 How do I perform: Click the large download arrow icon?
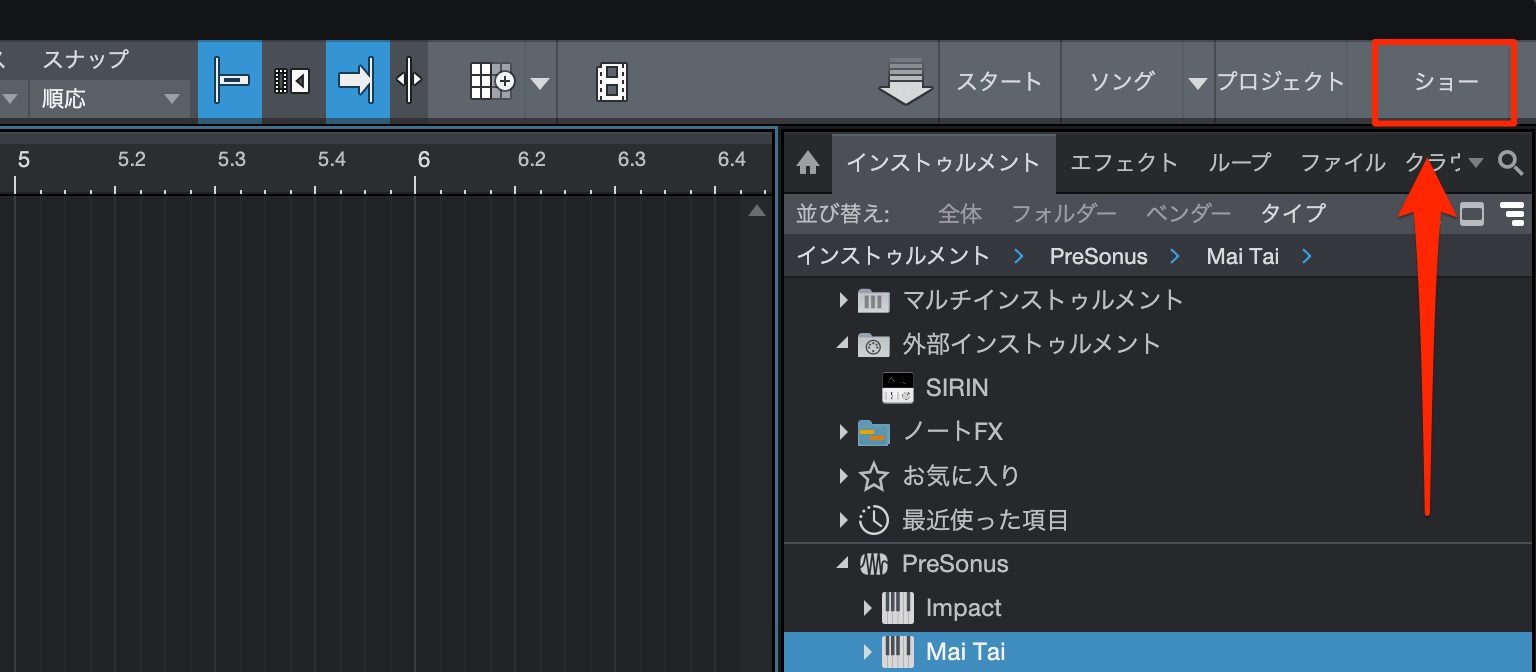coord(904,82)
